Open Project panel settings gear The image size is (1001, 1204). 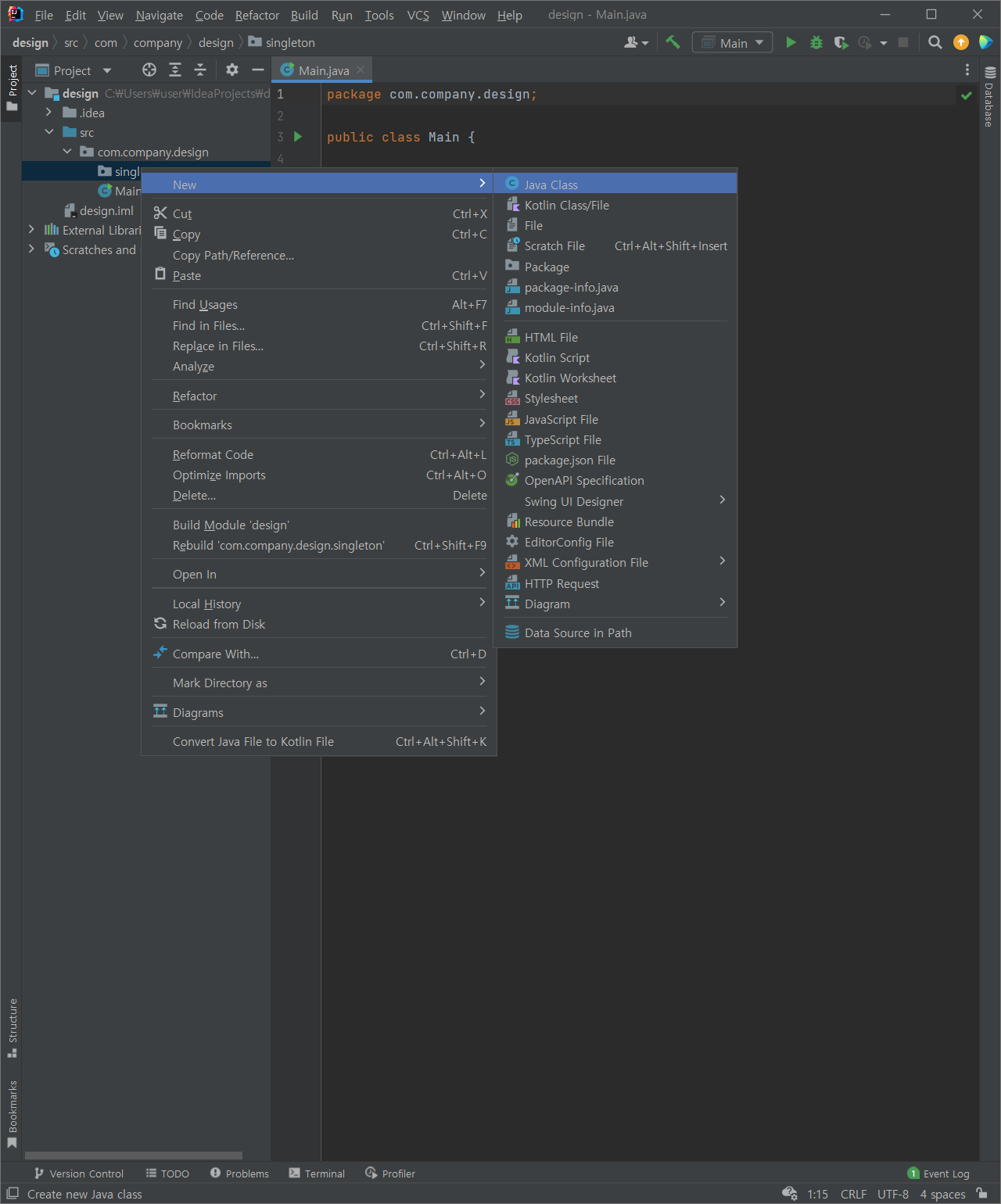click(x=232, y=70)
